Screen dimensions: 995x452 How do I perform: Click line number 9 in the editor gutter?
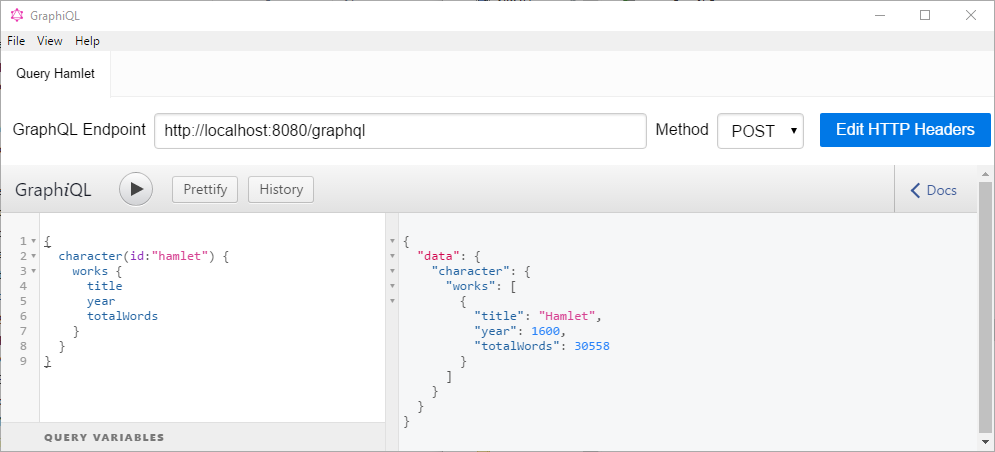[23, 361]
